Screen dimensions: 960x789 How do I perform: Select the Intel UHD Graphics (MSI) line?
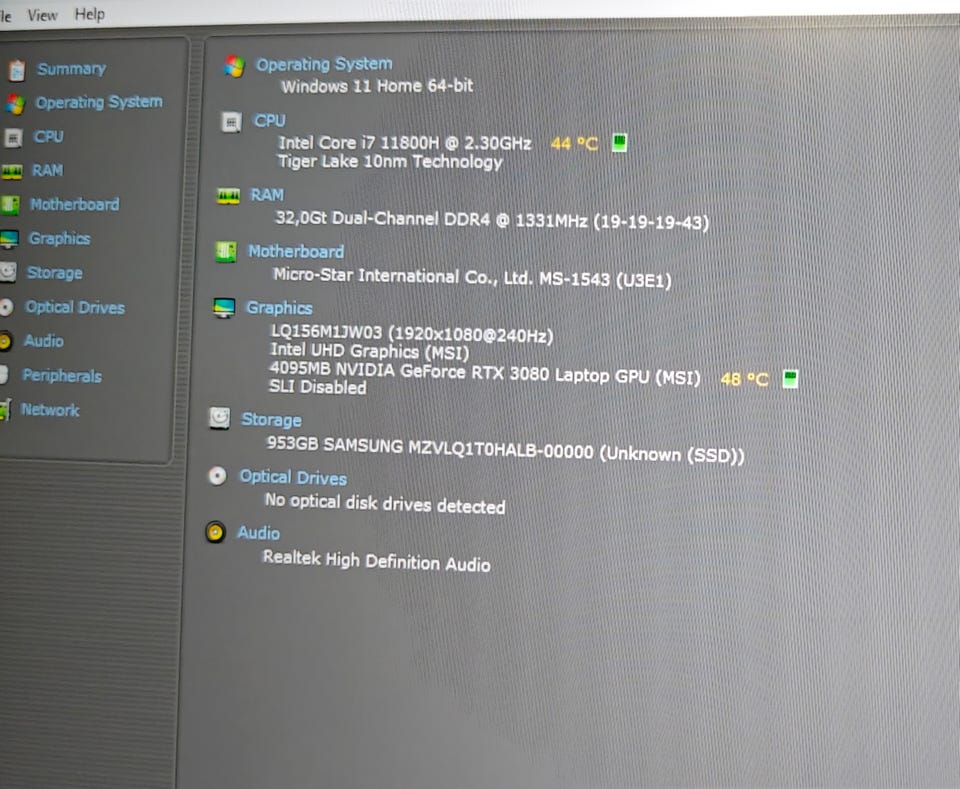pyautogui.click(x=370, y=351)
